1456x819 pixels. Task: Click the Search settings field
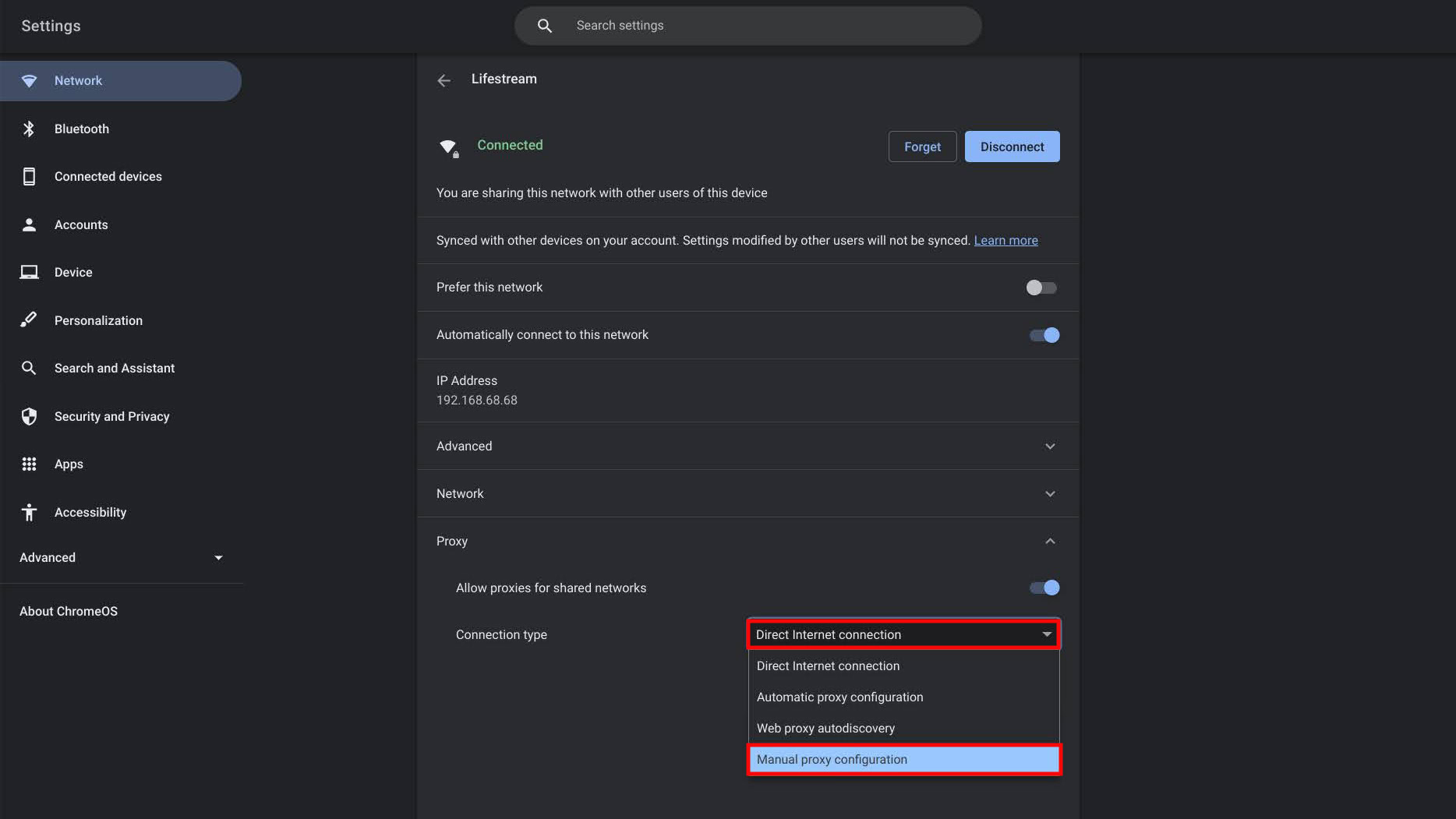click(748, 26)
